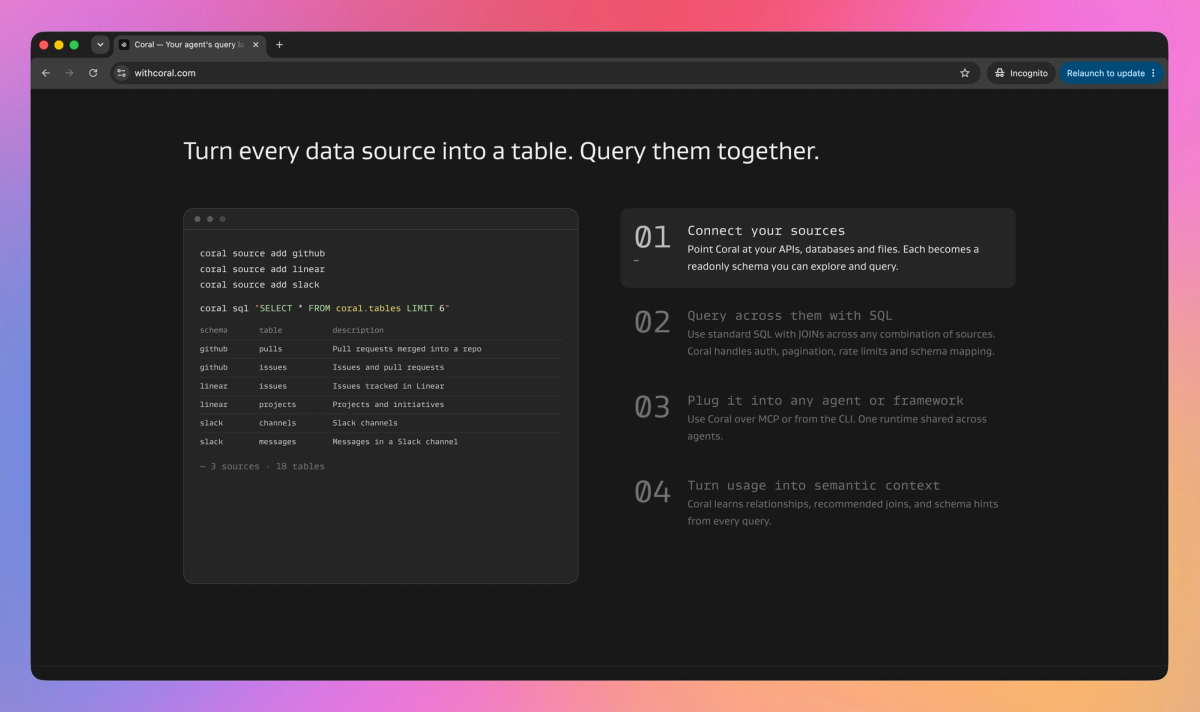Click "Issues tracked in Linear" cell

point(388,386)
